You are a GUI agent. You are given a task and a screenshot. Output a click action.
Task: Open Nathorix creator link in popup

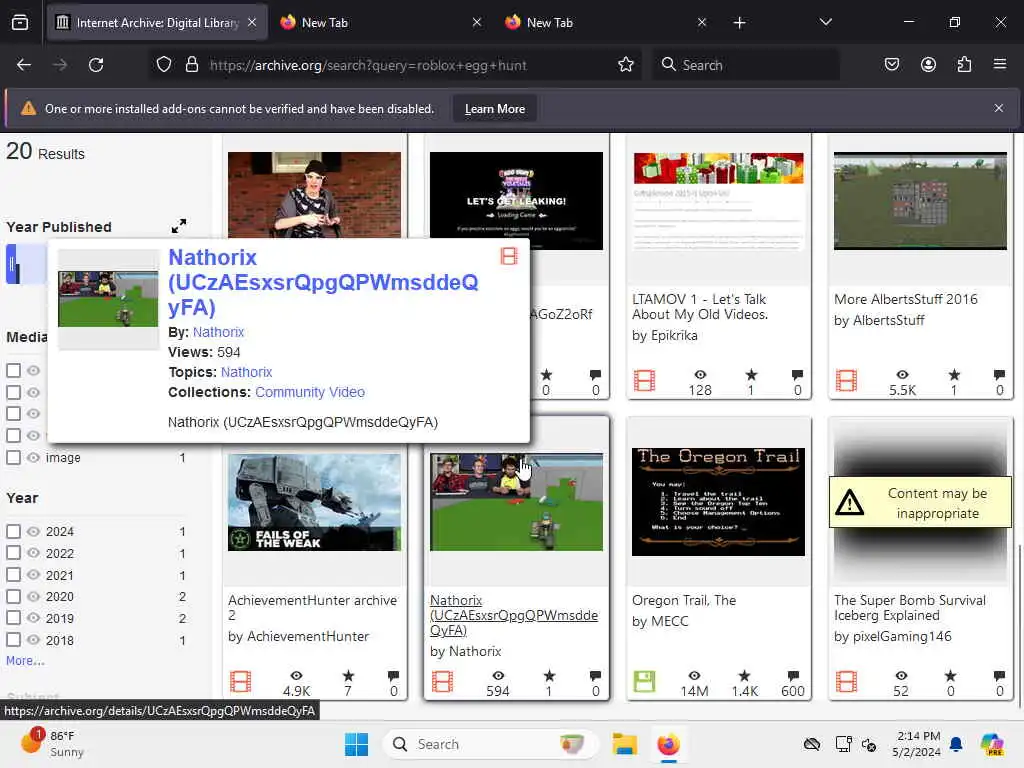218,332
